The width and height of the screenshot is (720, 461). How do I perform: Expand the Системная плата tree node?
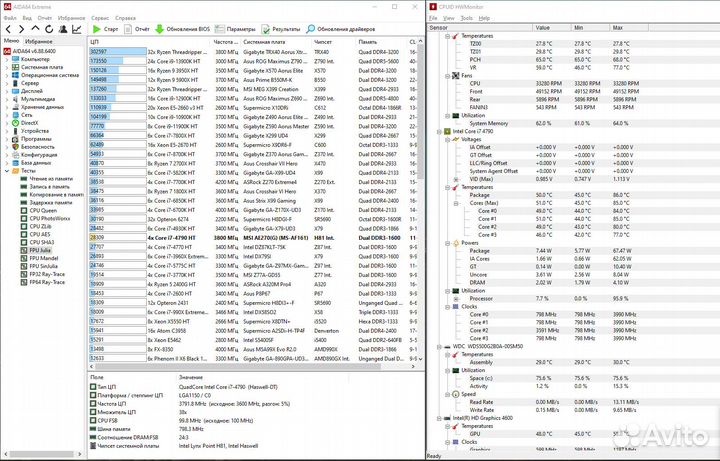pos(7,67)
